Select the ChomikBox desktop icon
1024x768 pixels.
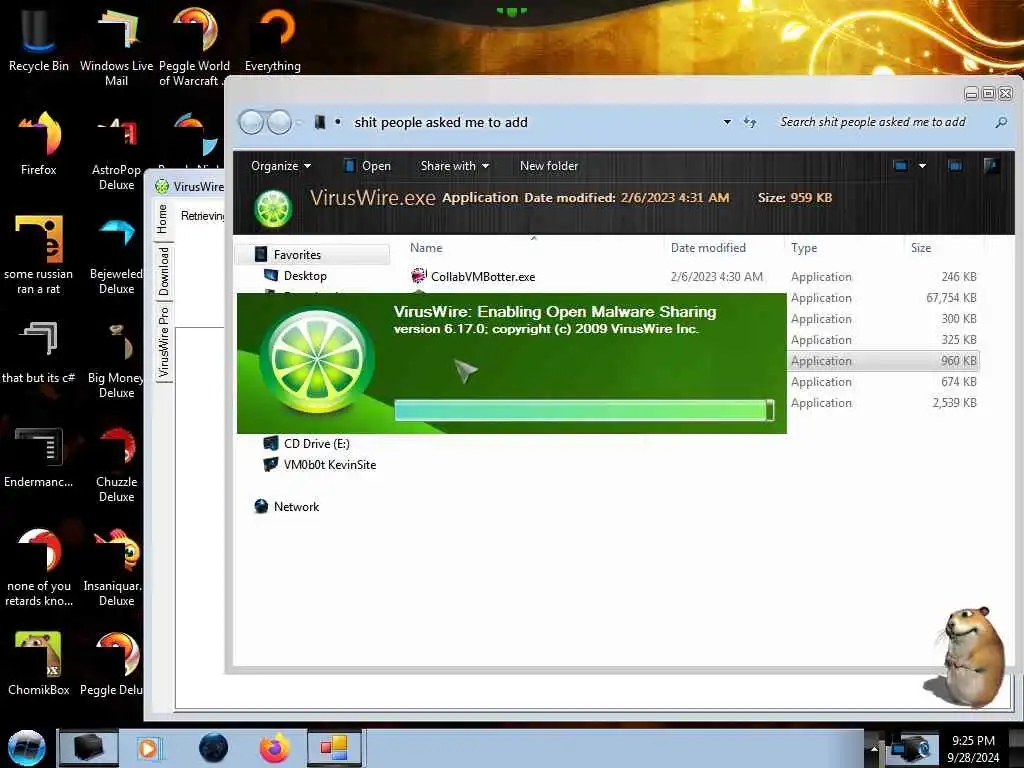click(x=38, y=664)
